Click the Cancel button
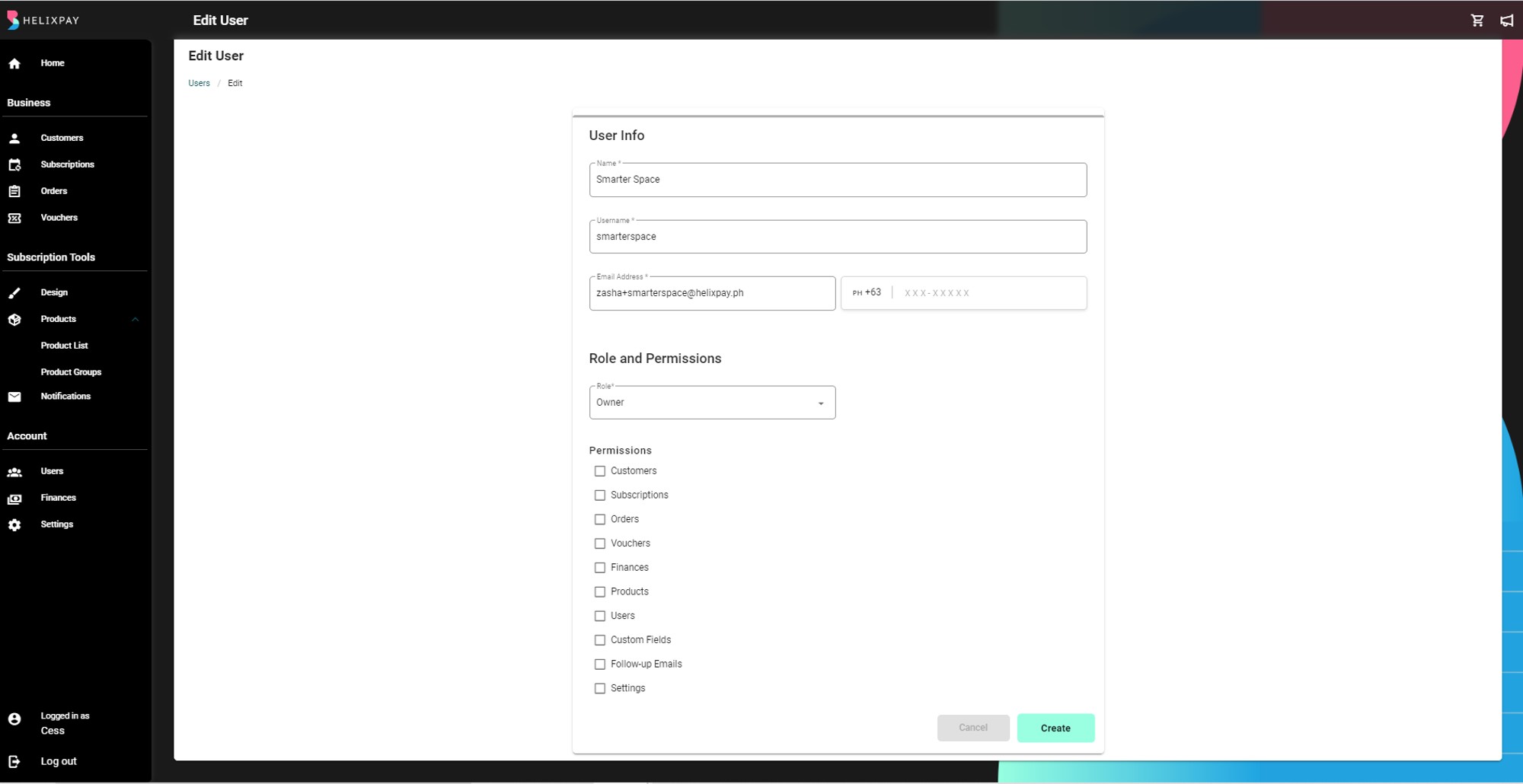The height and width of the screenshot is (784, 1523). click(x=973, y=728)
